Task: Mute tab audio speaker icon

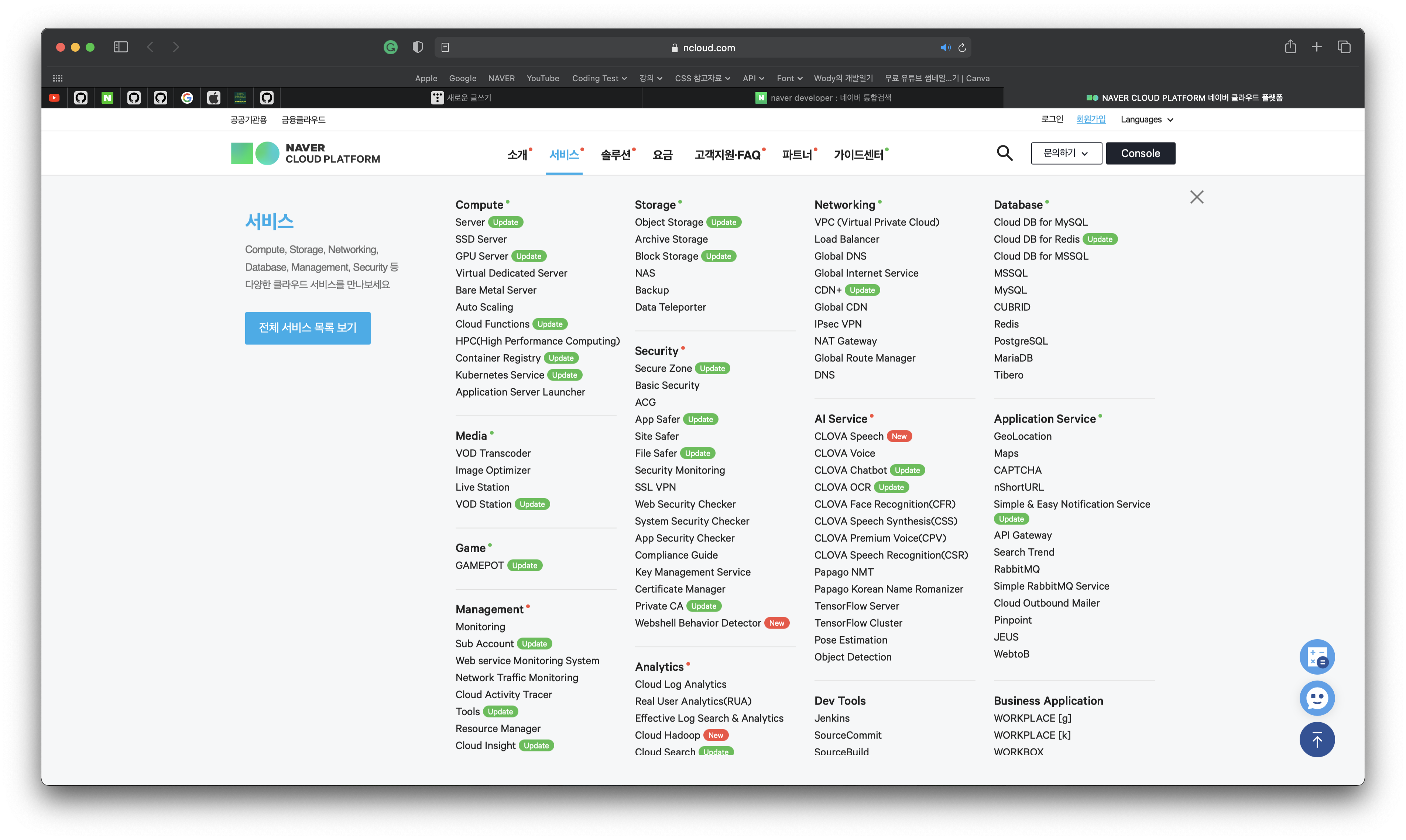Action: click(x=945, y=48)
